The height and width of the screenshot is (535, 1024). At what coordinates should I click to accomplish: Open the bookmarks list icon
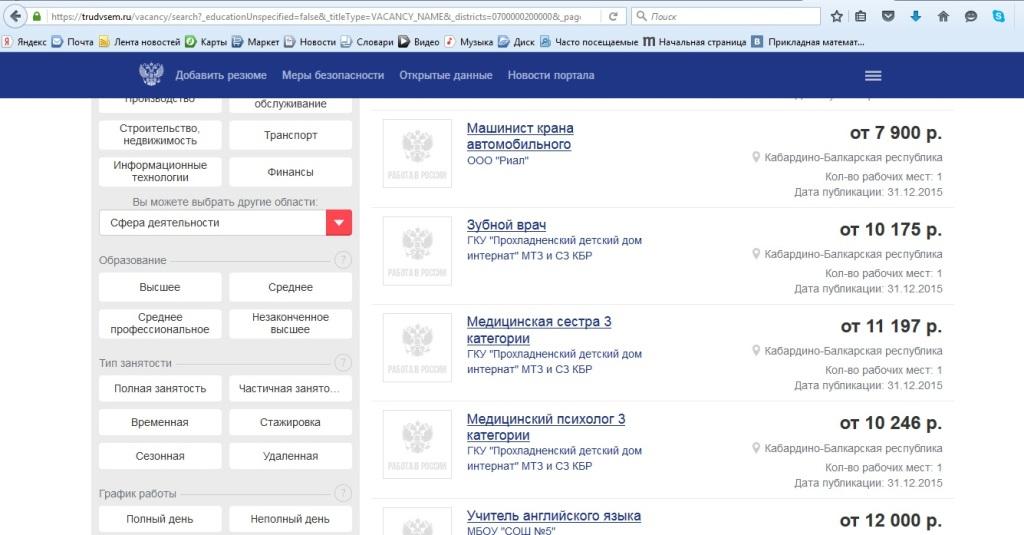click(x=861, y=16)
